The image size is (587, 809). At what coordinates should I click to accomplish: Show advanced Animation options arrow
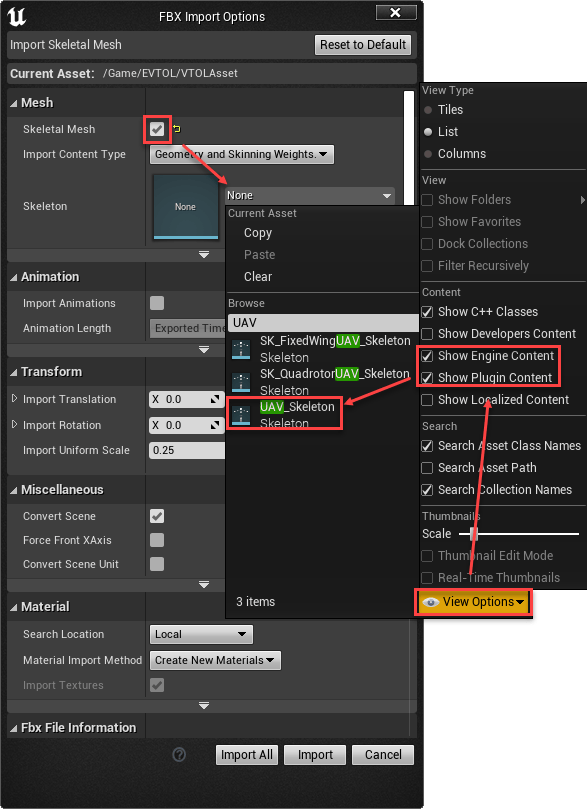(x=204, y=350)
